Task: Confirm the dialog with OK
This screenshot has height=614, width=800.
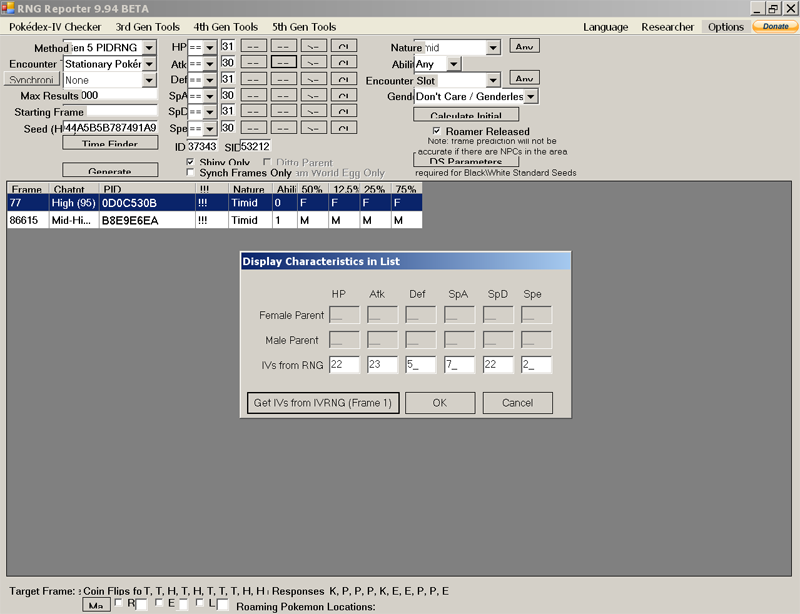Action: click(440, 403)
